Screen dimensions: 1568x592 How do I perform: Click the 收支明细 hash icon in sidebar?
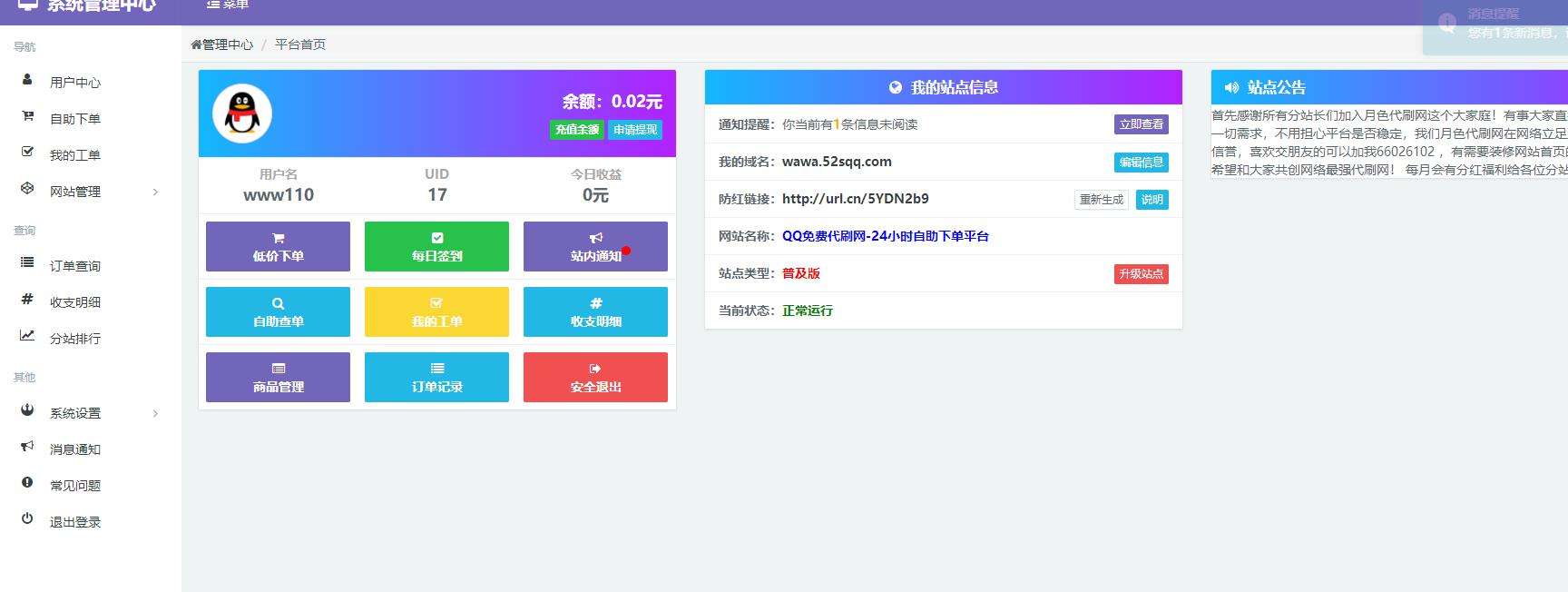pos(27,300)
